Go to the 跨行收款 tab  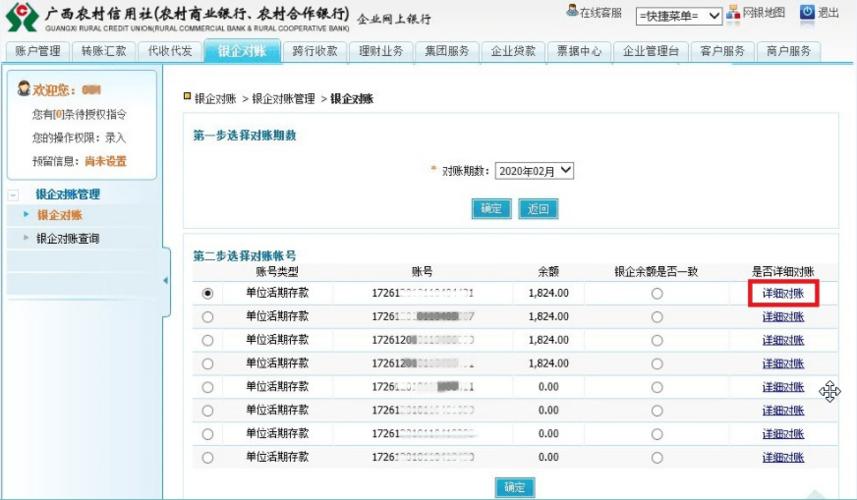pos(315,51)
